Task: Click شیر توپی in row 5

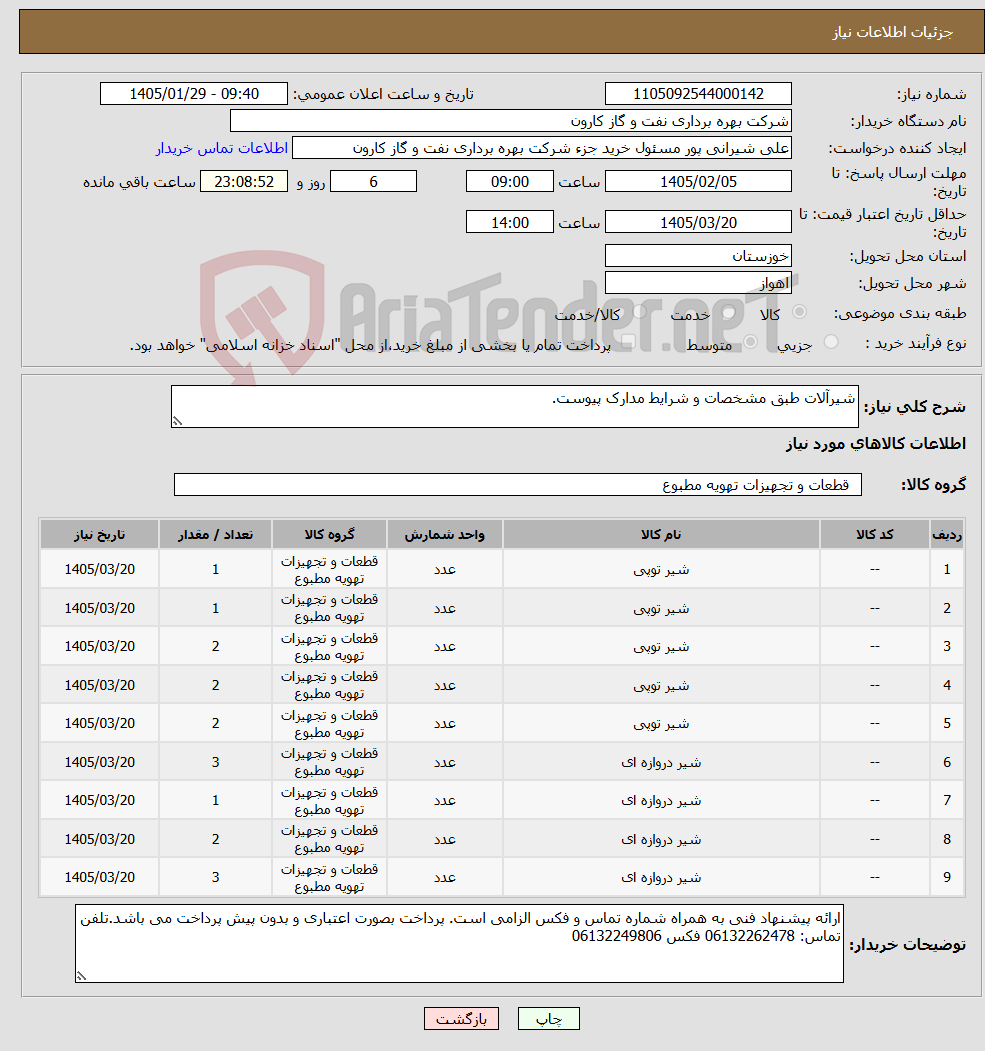Action: click(661, 724)
